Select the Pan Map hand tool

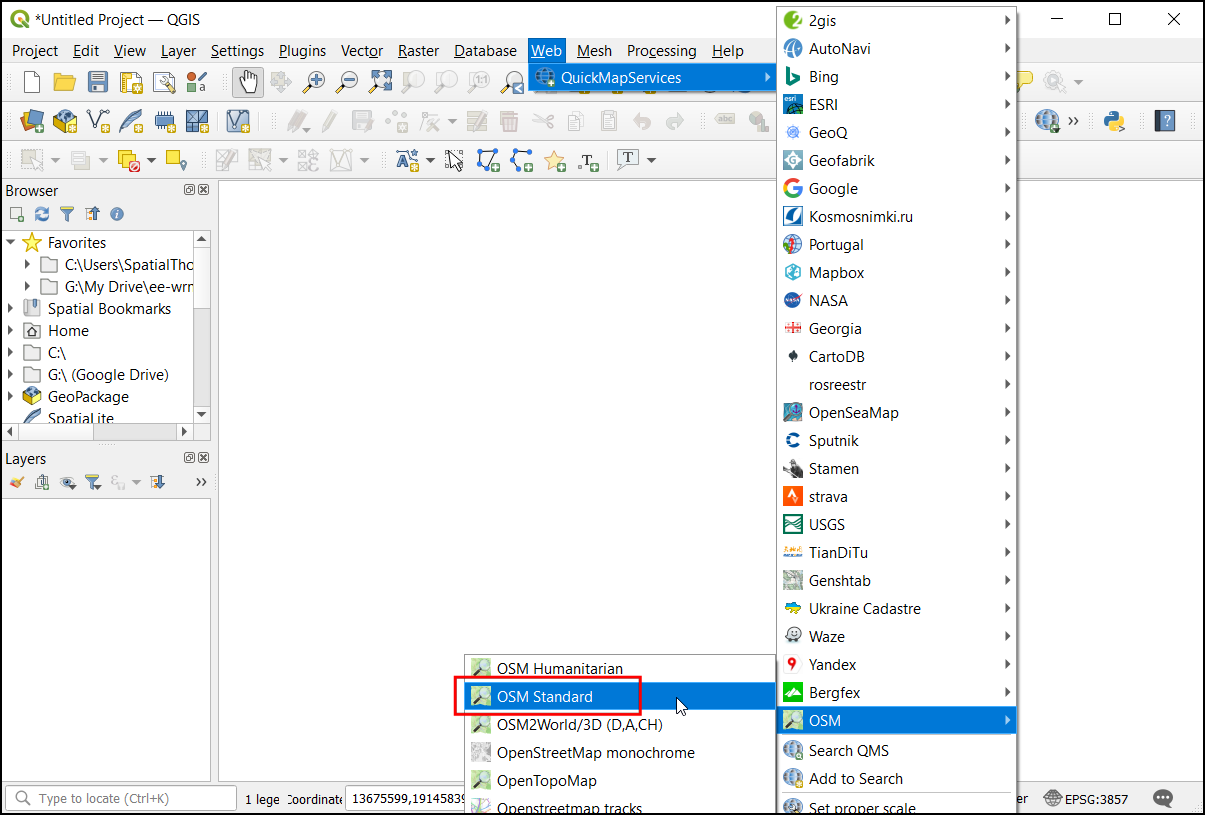click(x=248, y=82)
